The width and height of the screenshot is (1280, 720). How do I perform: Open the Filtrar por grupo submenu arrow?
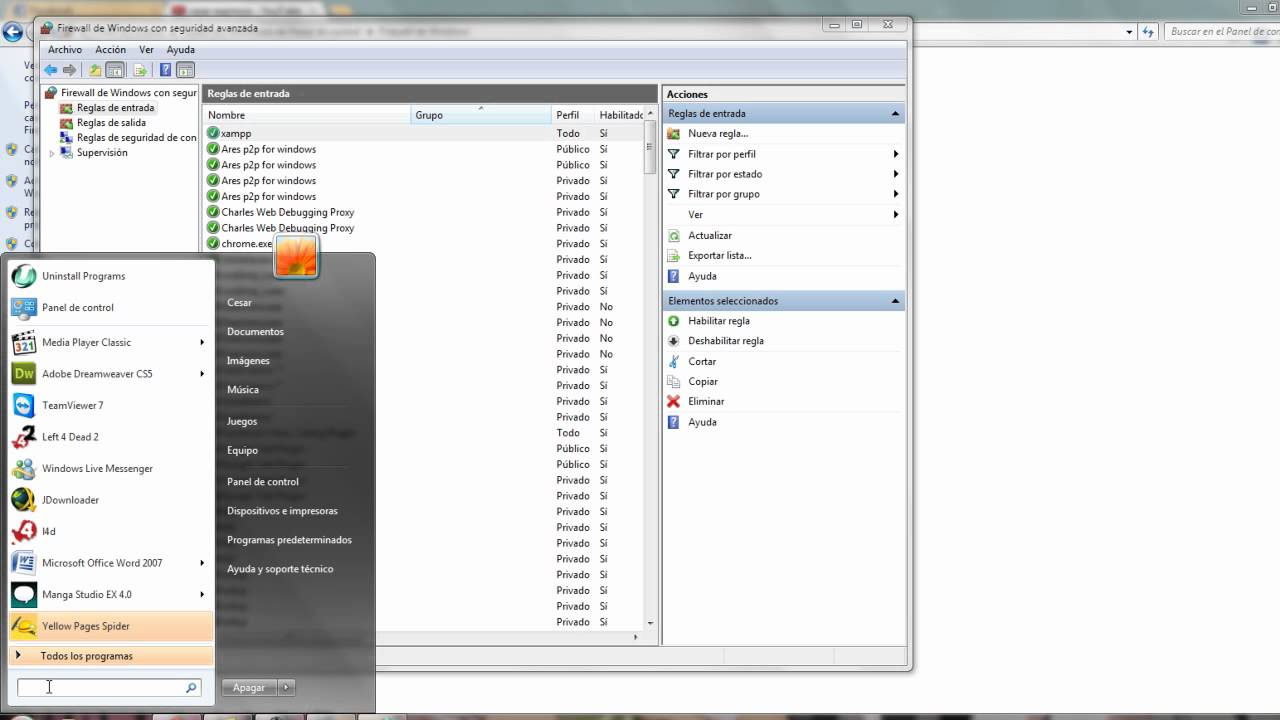895,194
